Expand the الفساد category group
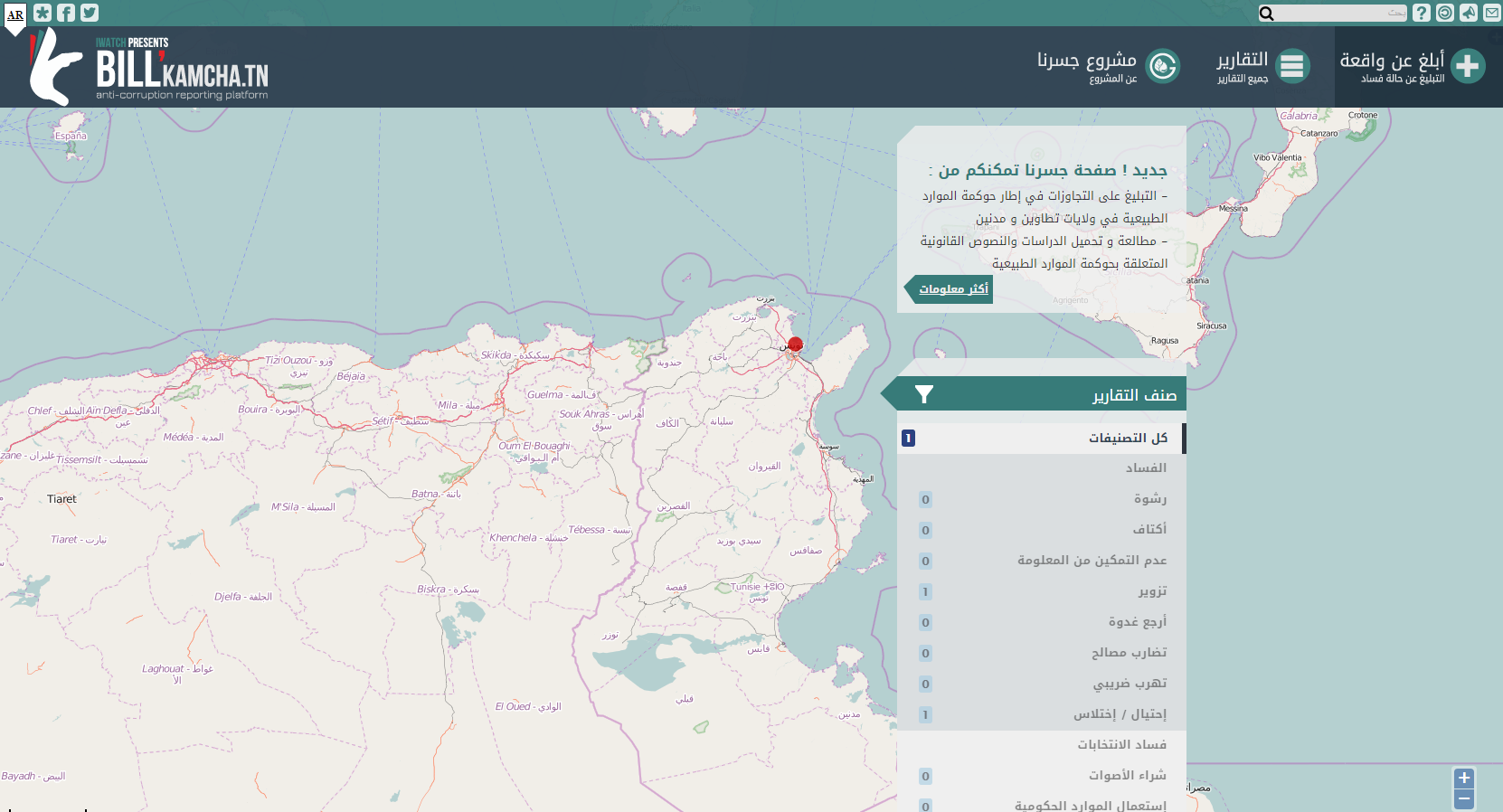This screenshot has height=812, width=1503. click(1145, 467)
